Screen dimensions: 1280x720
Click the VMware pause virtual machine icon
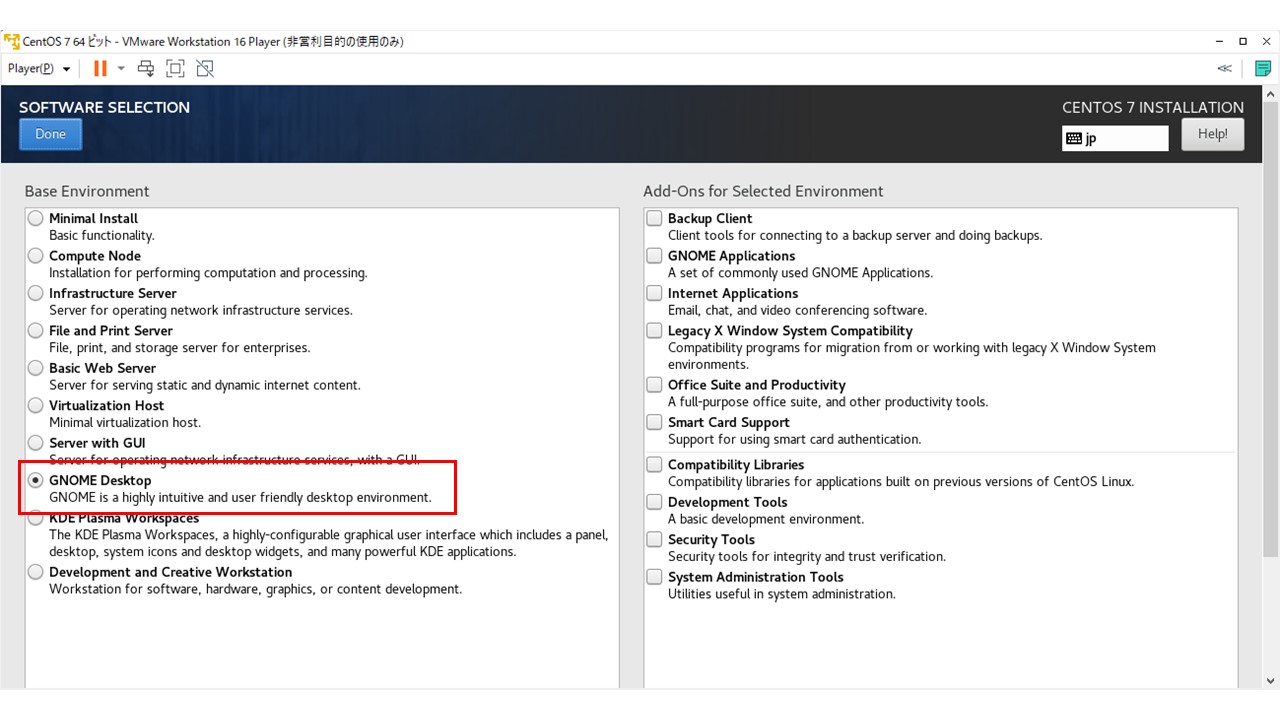click(x=100, y=68)
